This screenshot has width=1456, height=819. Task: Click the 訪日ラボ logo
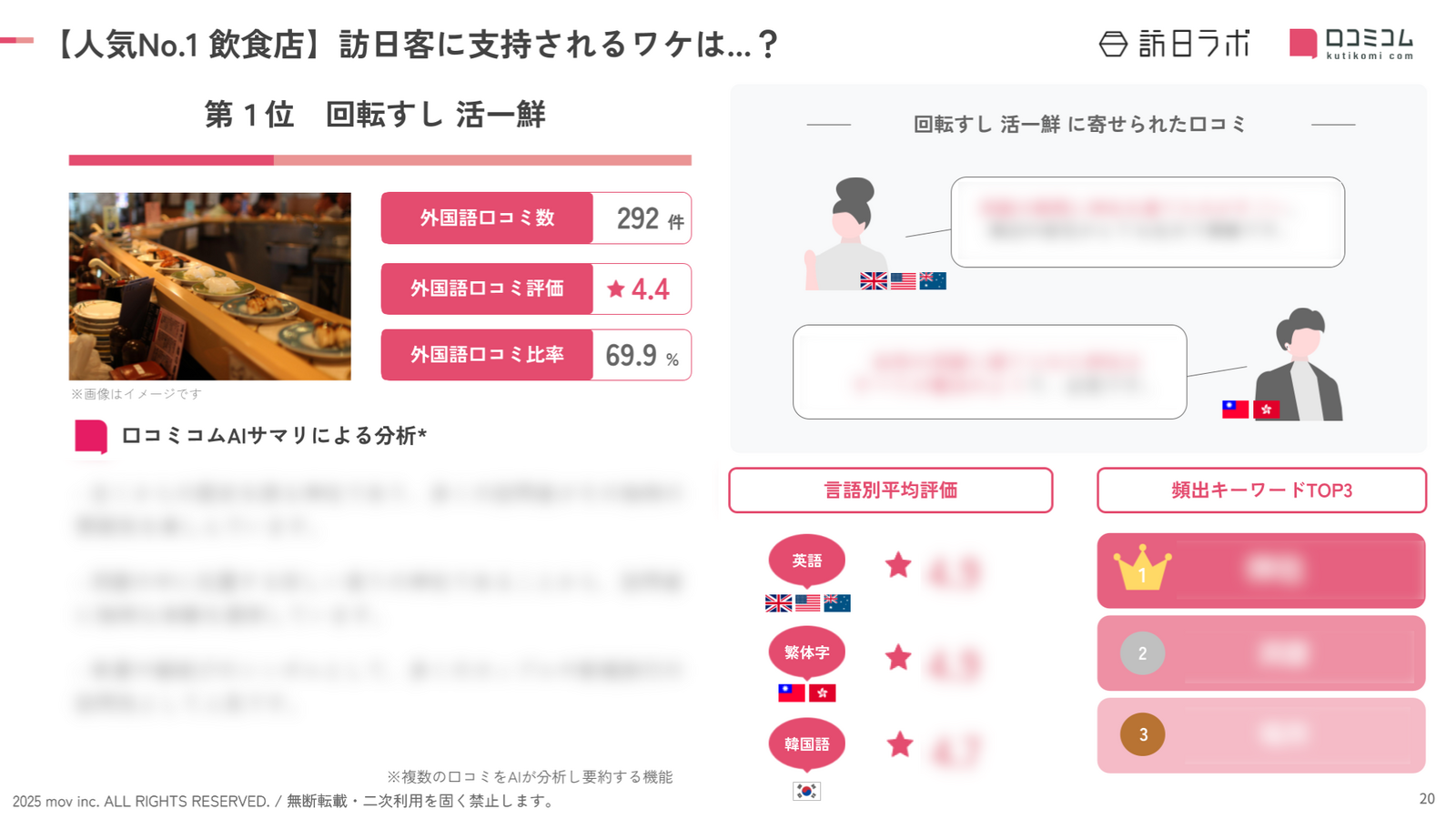click(1174, 44)
